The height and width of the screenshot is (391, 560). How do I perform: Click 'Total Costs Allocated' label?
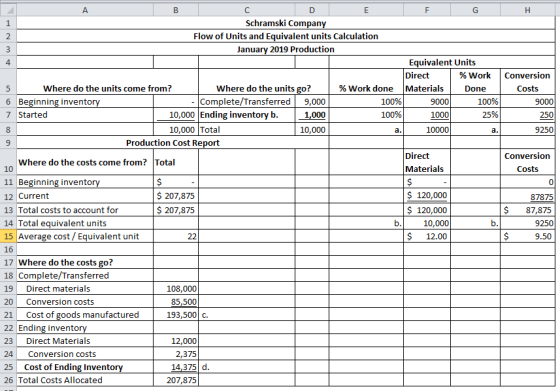[x=60, y=380]
